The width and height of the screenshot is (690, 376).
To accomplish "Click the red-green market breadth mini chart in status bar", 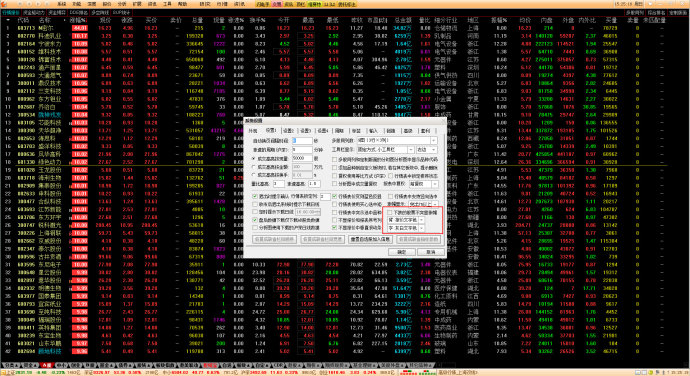I will coord(418,372).
